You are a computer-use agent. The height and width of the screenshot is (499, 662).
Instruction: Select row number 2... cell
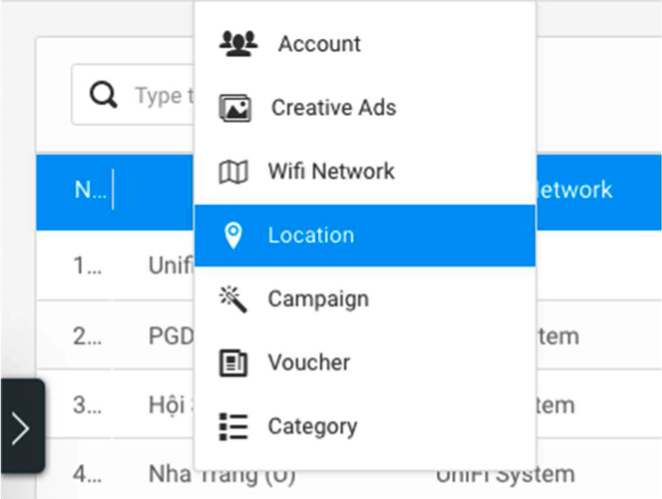point(87,336)
